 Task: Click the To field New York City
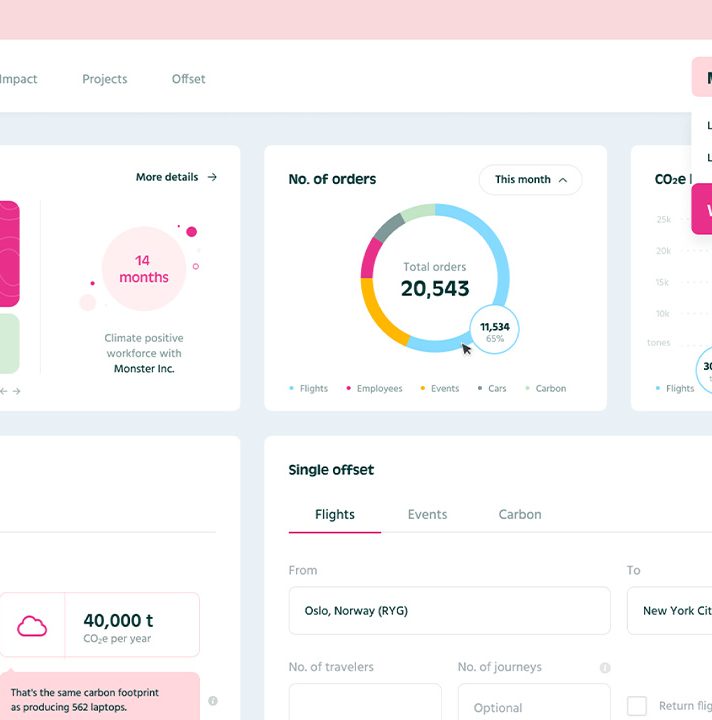669,611
